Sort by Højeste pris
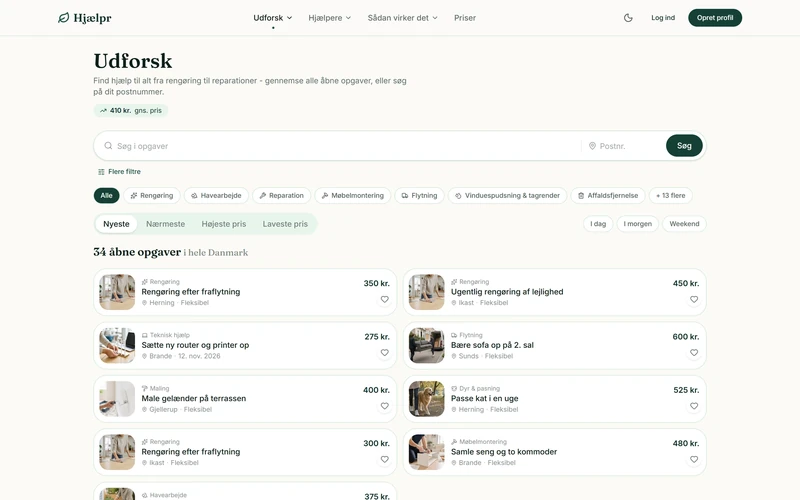This screenshot has width=800, height=500. 223,224
